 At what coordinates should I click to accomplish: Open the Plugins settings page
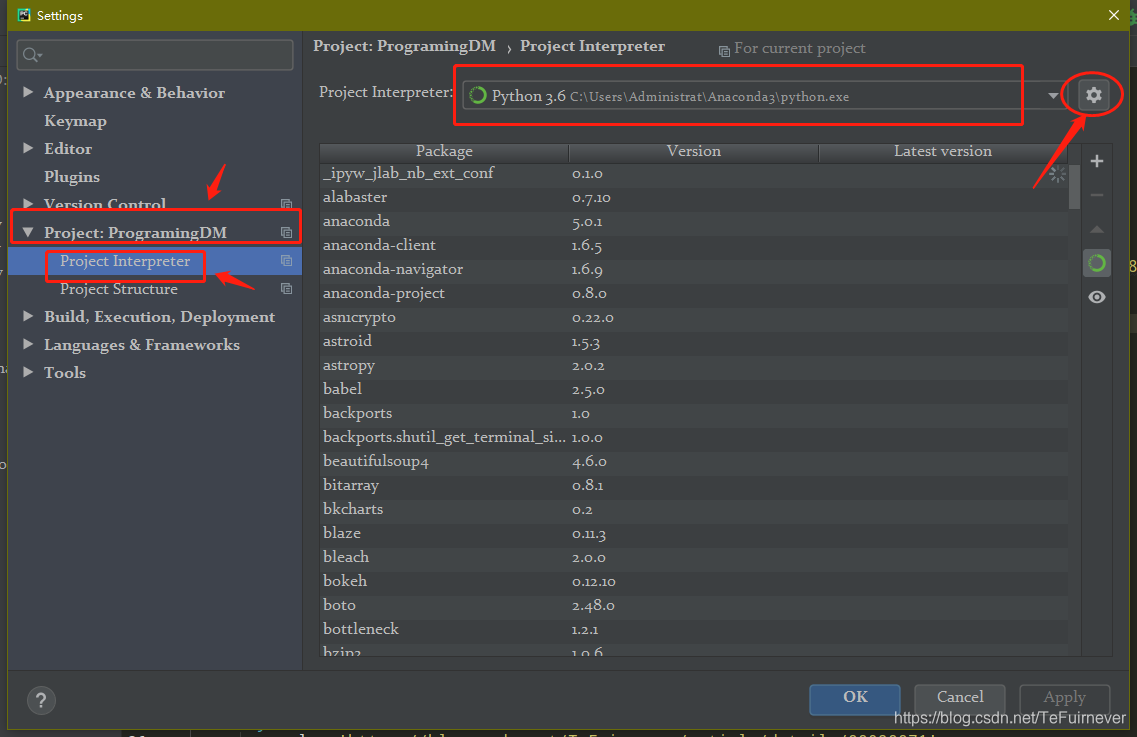coord(72,176)
